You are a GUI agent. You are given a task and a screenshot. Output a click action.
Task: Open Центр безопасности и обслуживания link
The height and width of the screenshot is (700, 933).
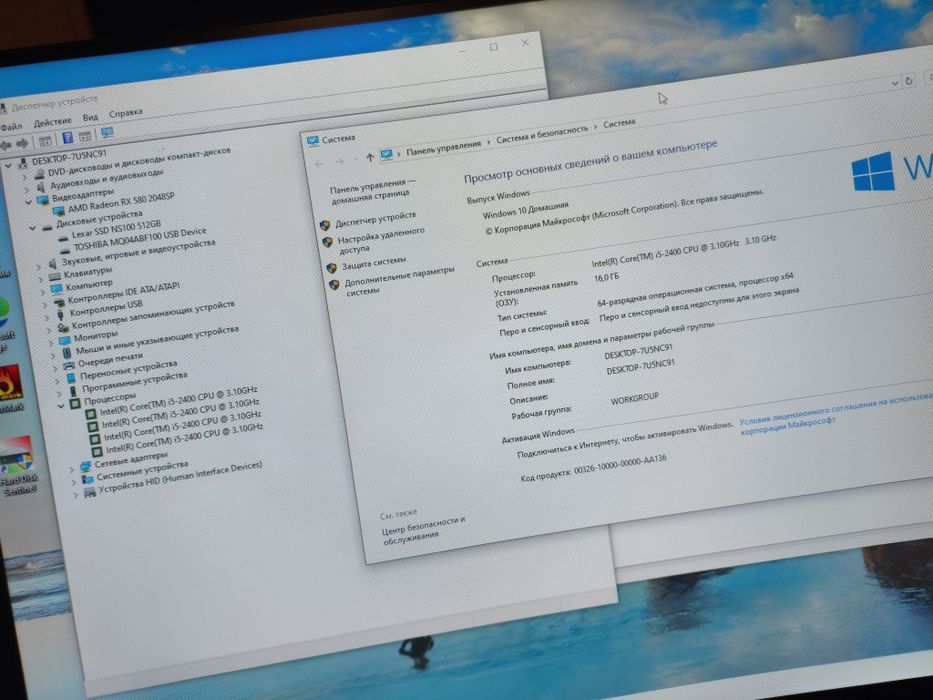click(423, 530)
